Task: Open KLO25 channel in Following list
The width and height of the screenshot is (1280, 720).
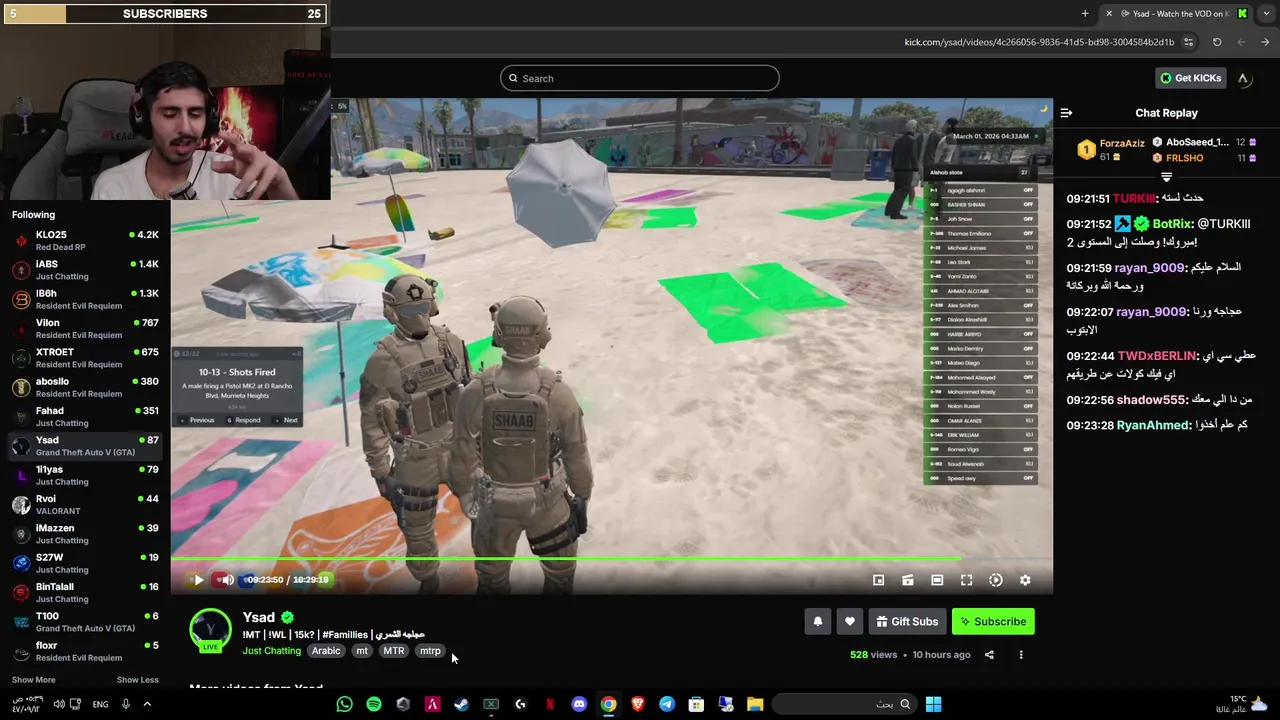Action: point(85,241)
